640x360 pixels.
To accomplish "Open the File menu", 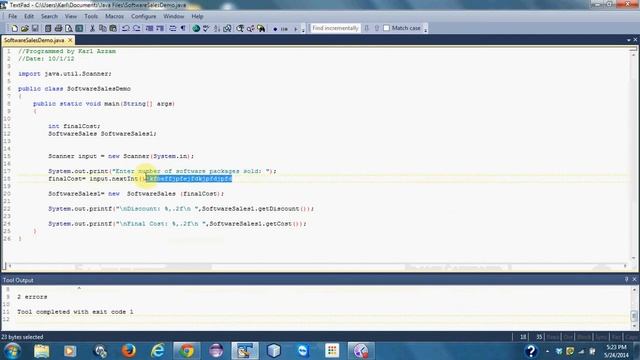I will (13, 16).
